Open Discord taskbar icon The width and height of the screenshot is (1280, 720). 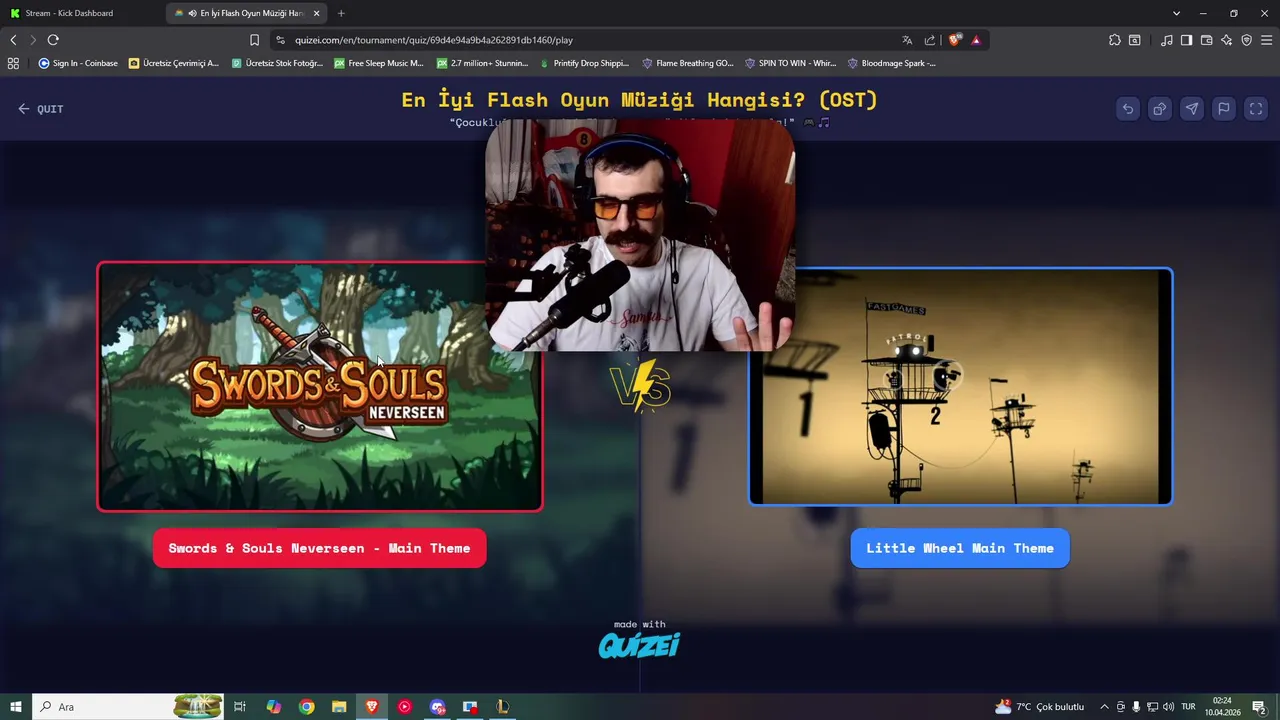point(437,707)
